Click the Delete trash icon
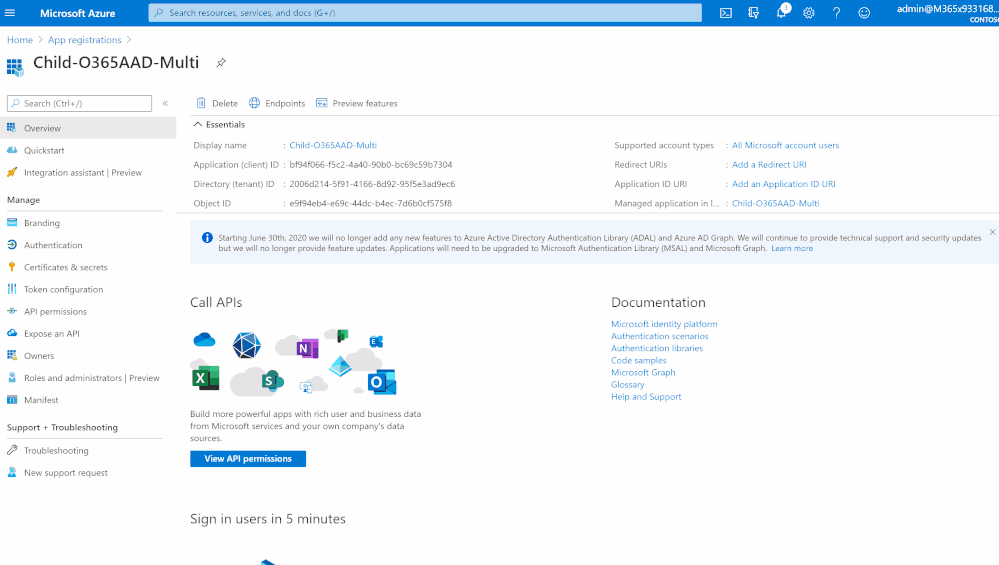999x565 pixels. (x=201, y=103)
